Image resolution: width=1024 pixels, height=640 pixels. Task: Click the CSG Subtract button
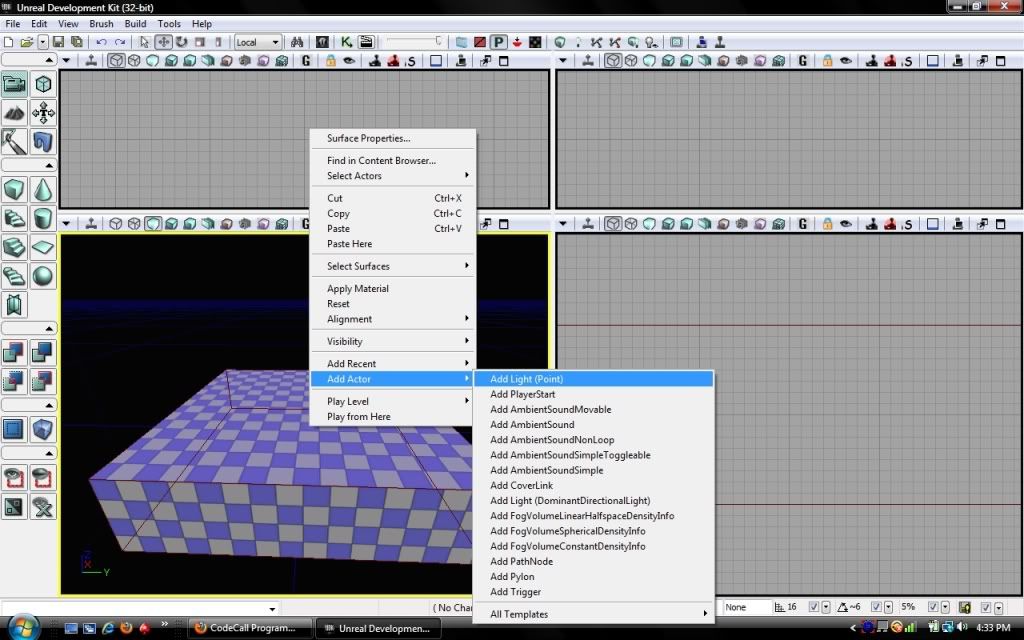[x=43, y=353]
